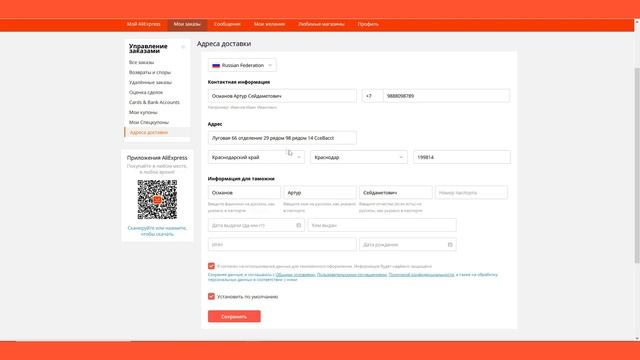Click the Адреса доставки page heading

pyautogui.click(x=224, y=44)
